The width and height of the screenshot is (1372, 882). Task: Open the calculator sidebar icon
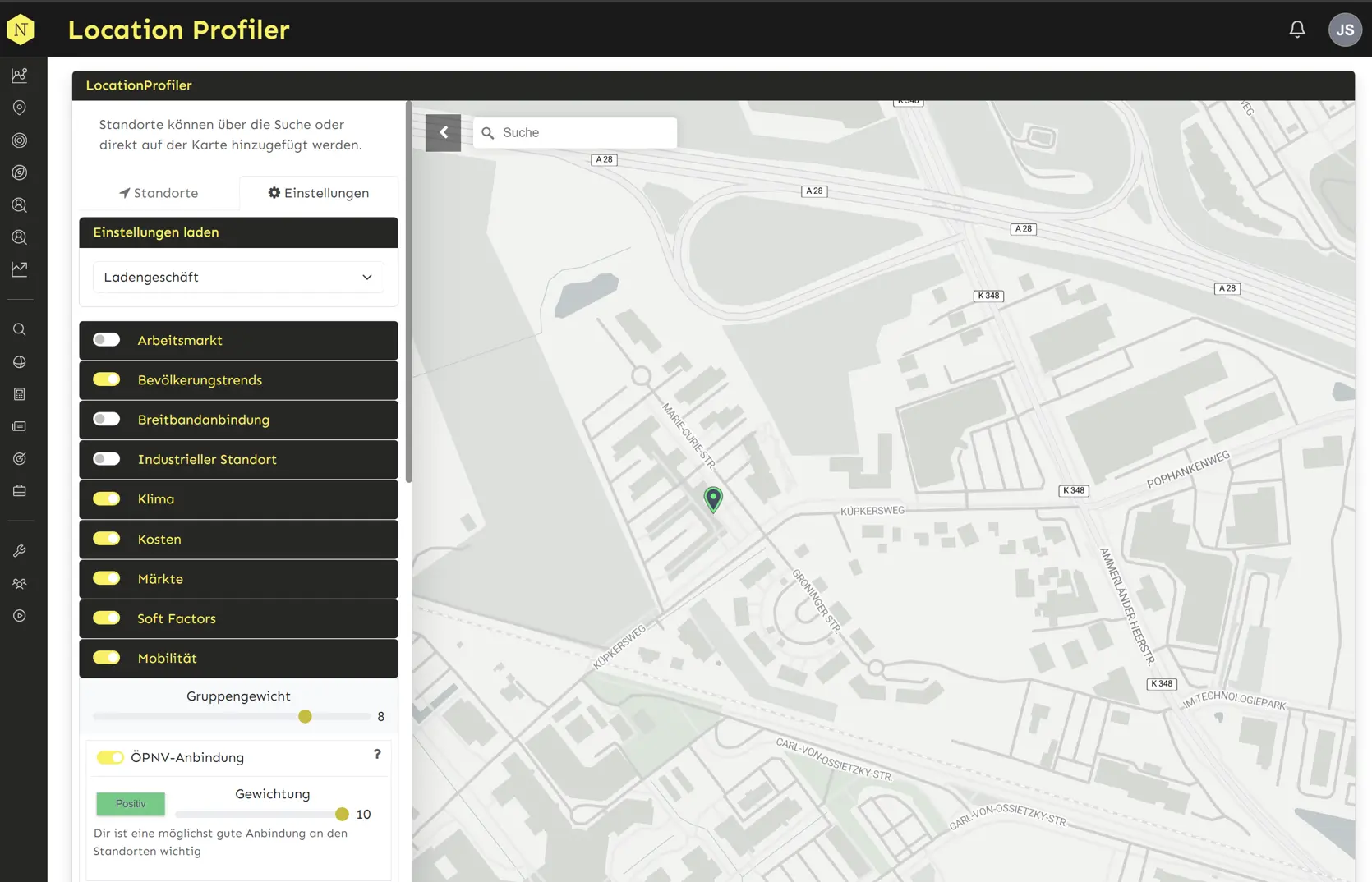click(x=20, y=394)
